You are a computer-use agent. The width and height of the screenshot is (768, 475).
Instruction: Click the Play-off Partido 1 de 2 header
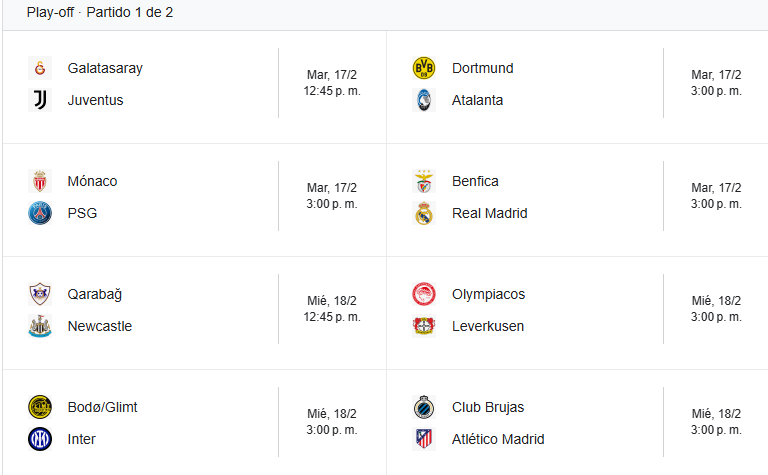100,12
